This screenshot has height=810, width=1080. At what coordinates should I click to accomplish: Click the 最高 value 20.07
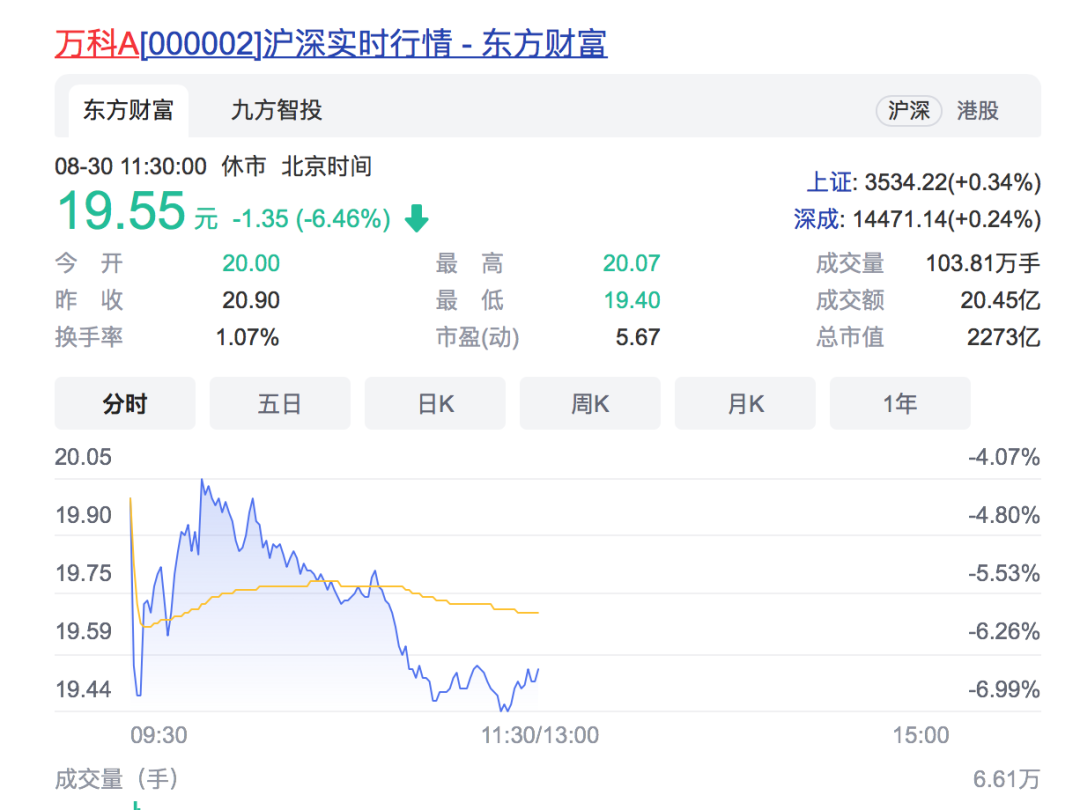click(x=632, y=263)
